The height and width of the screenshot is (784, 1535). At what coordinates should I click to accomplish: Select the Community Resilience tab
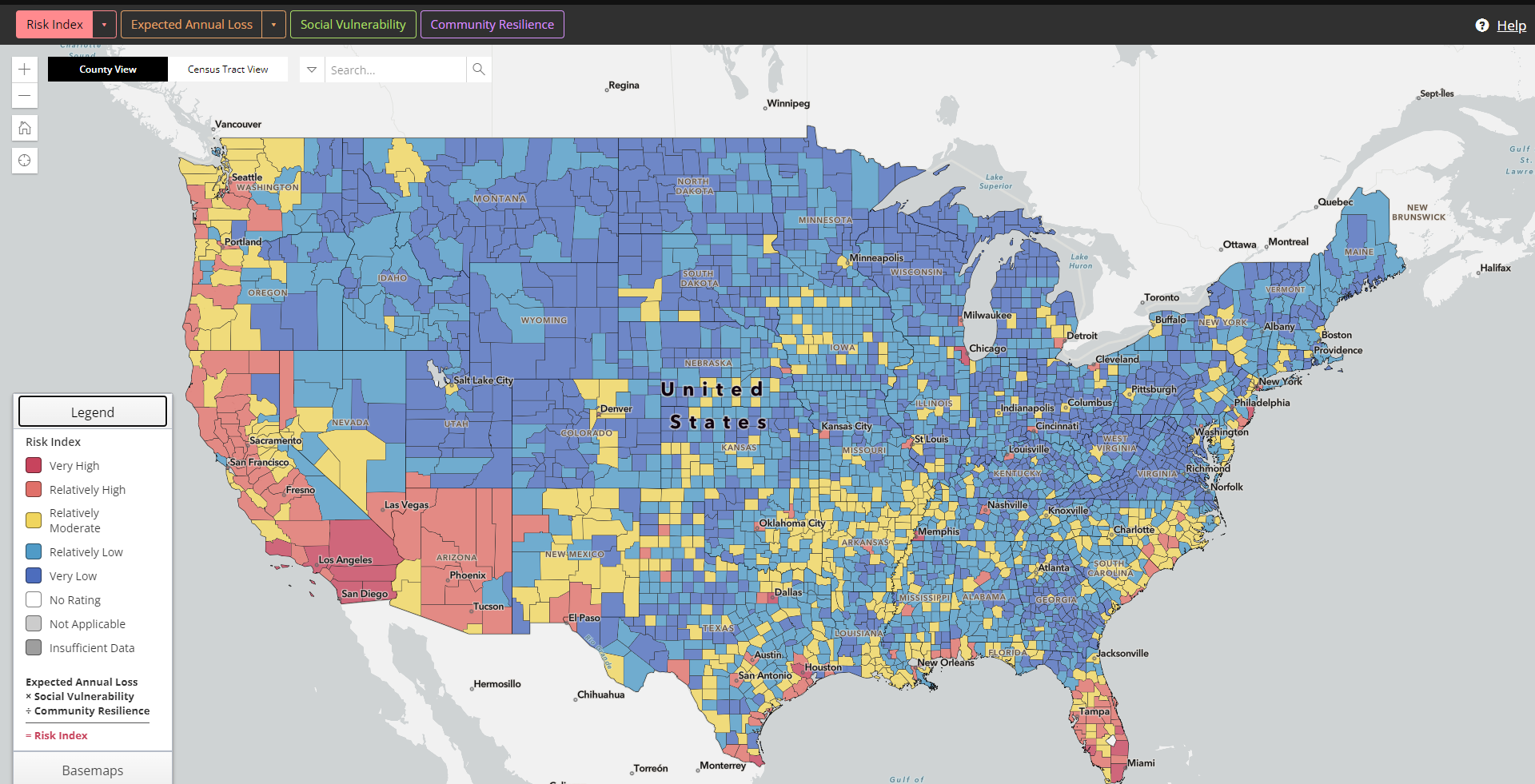[x=492, y=24]
